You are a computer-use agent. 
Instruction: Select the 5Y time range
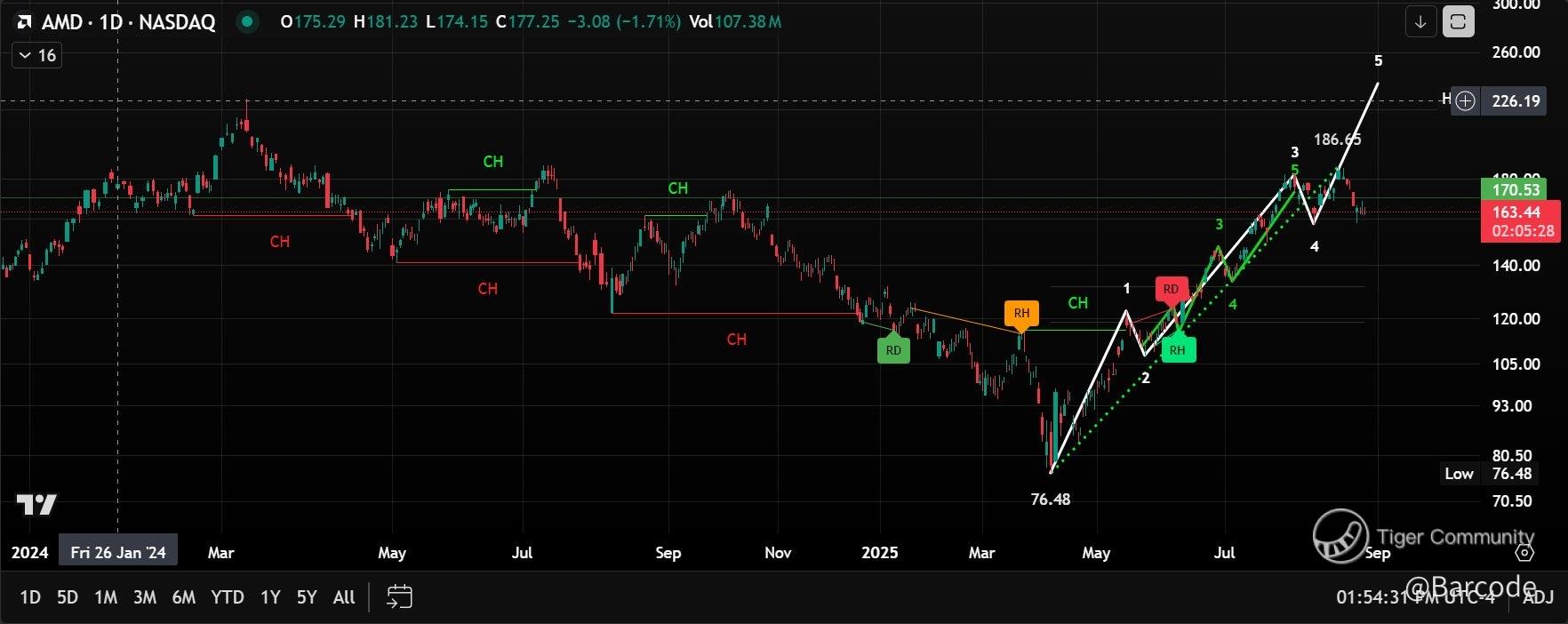(307, 597)
